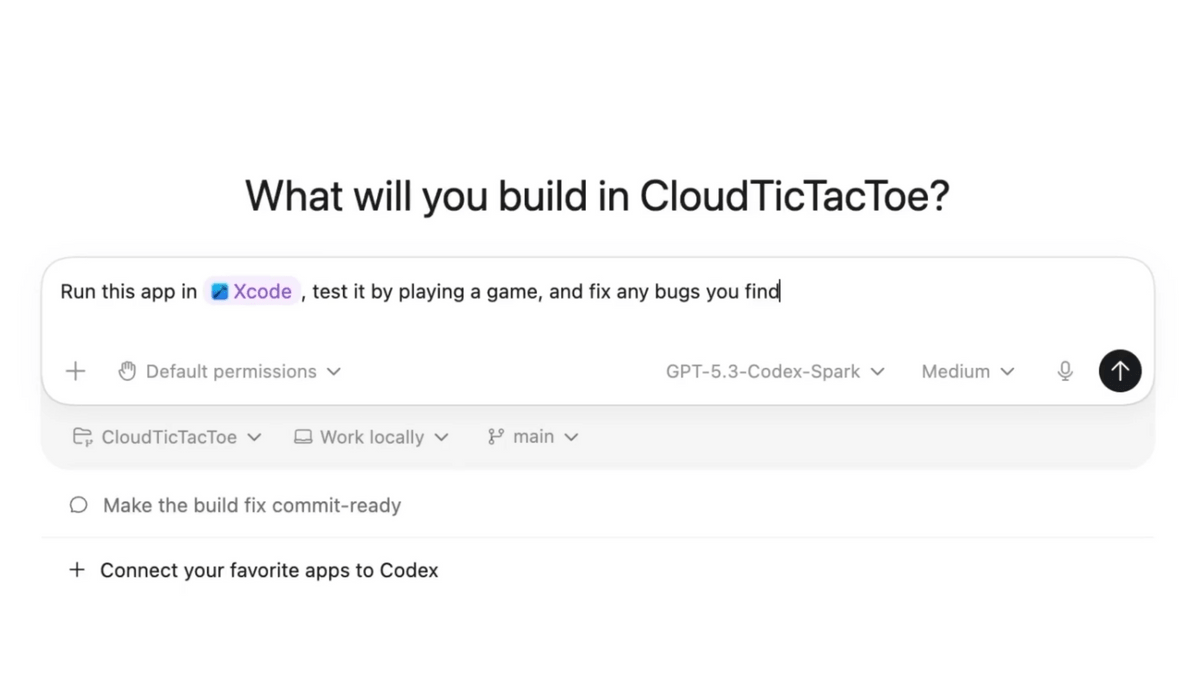Click the speech bubble icon beside the suggestion
1200x675 pixels.
[x=78, y=505]
